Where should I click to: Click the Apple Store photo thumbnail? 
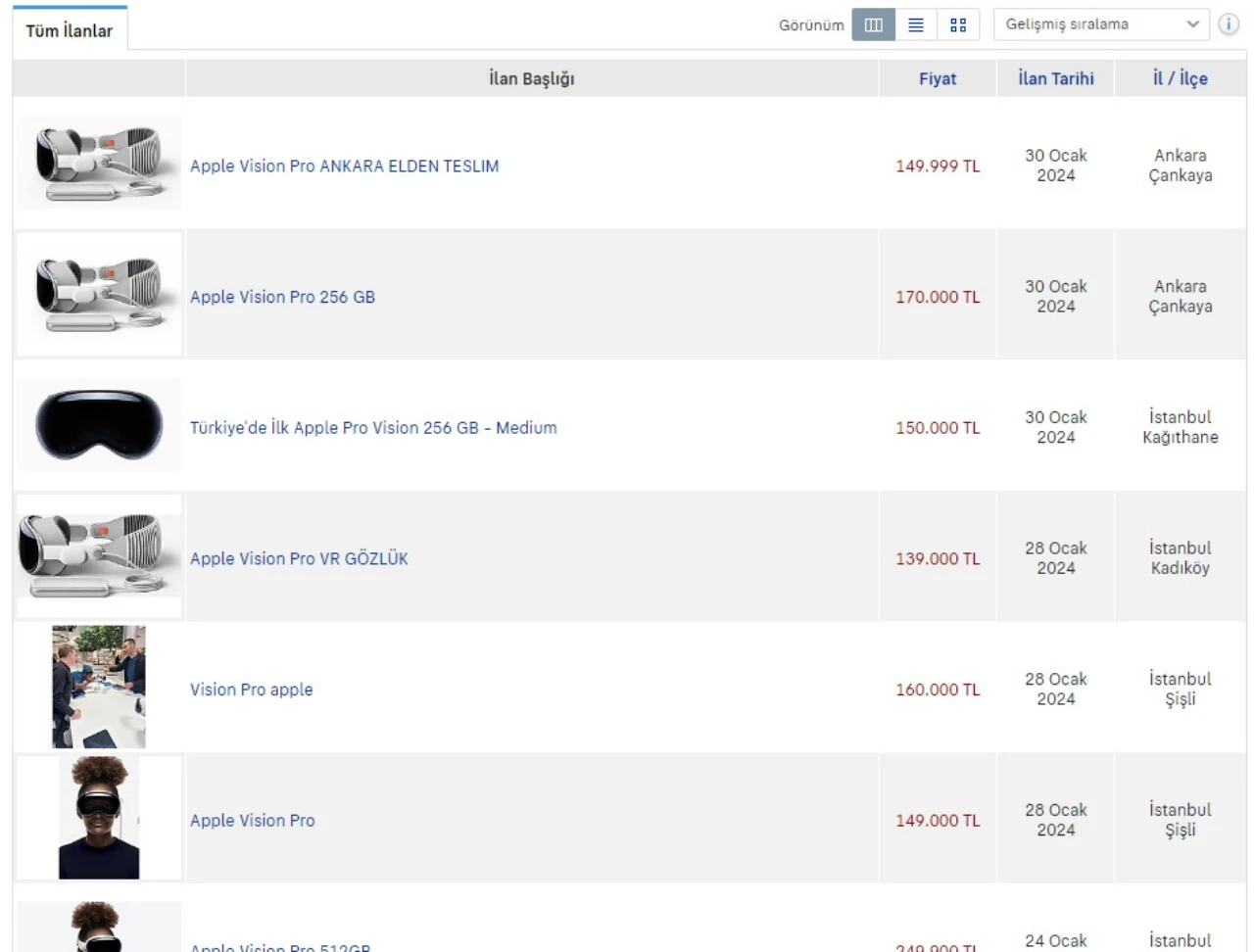(99, 687)
